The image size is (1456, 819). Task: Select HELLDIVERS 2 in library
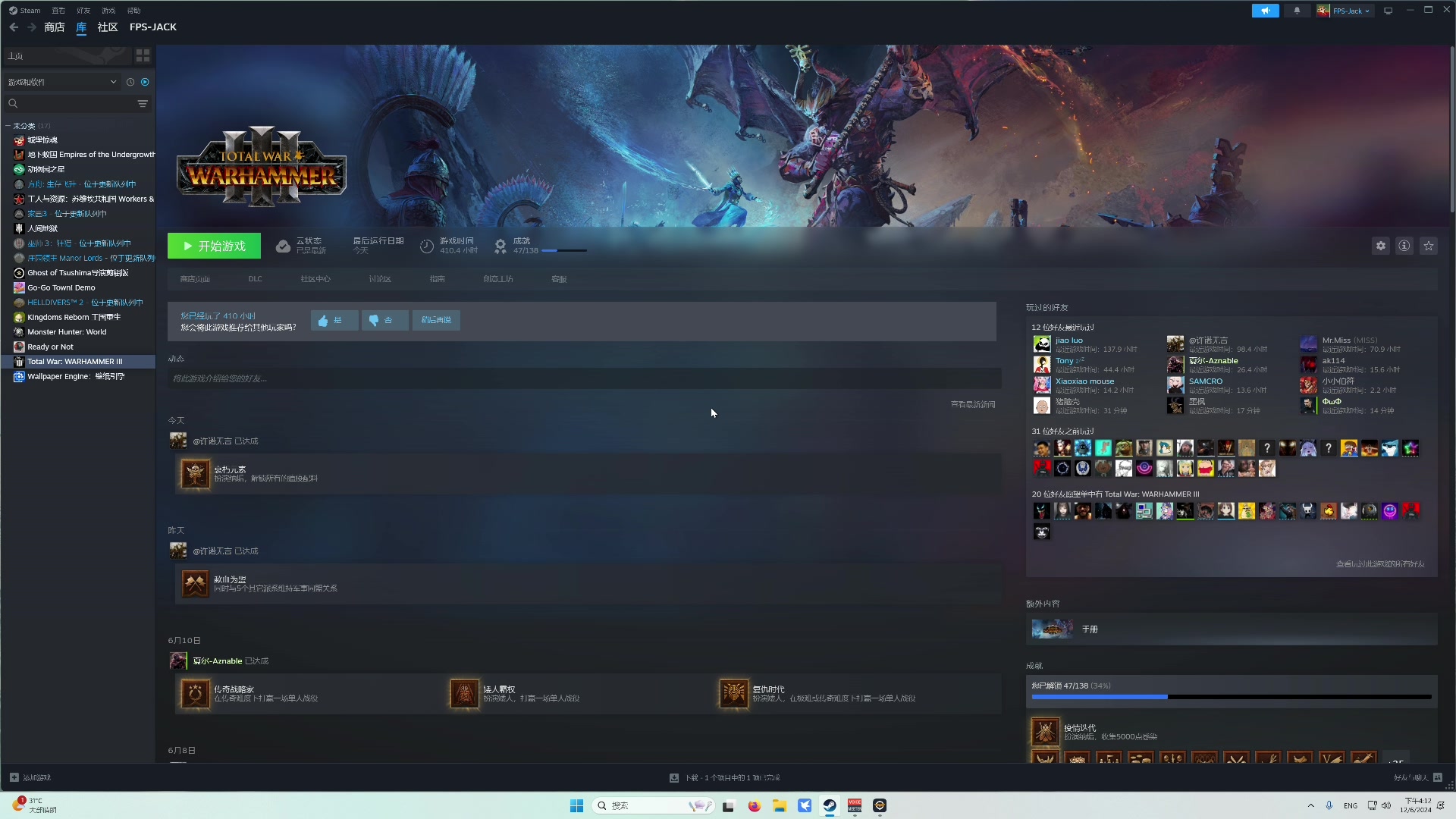pos(83,303)
